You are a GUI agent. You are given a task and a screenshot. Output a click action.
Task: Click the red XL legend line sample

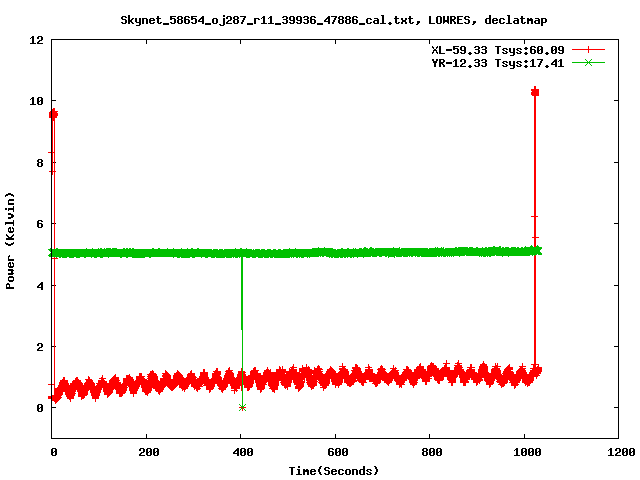coord(588,50)
